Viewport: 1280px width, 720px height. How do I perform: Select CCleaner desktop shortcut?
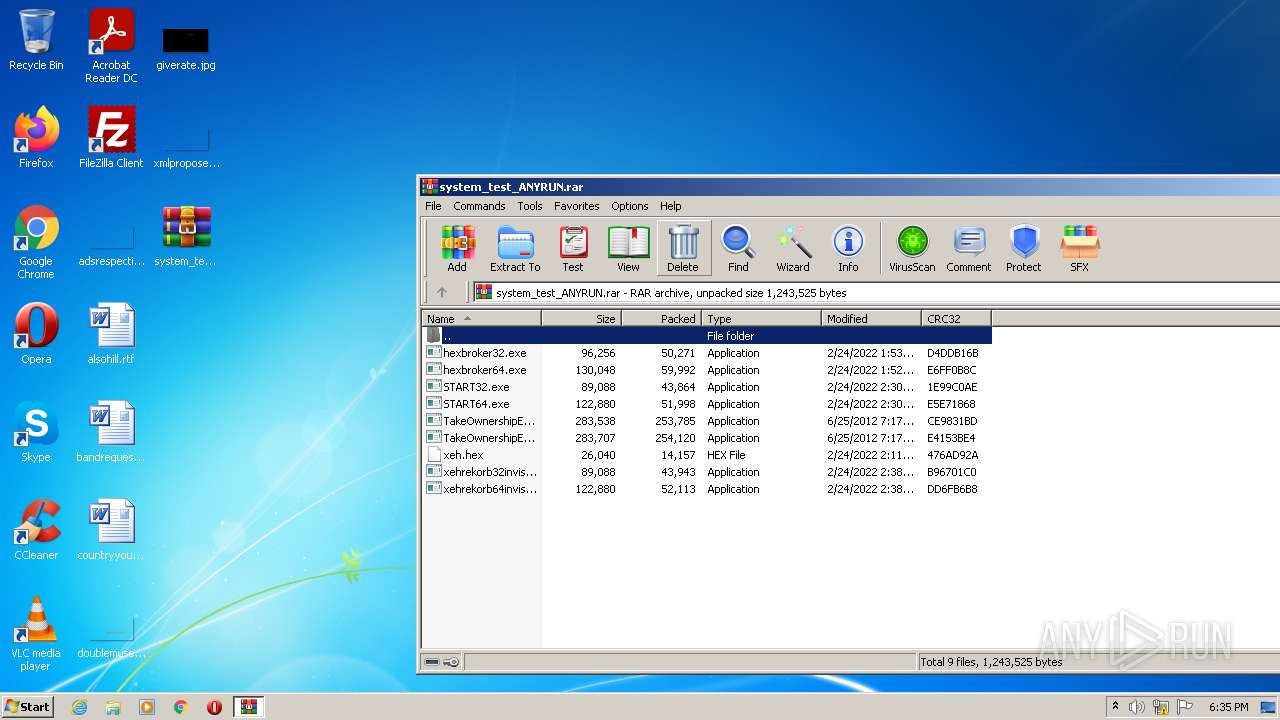point(36,530)
